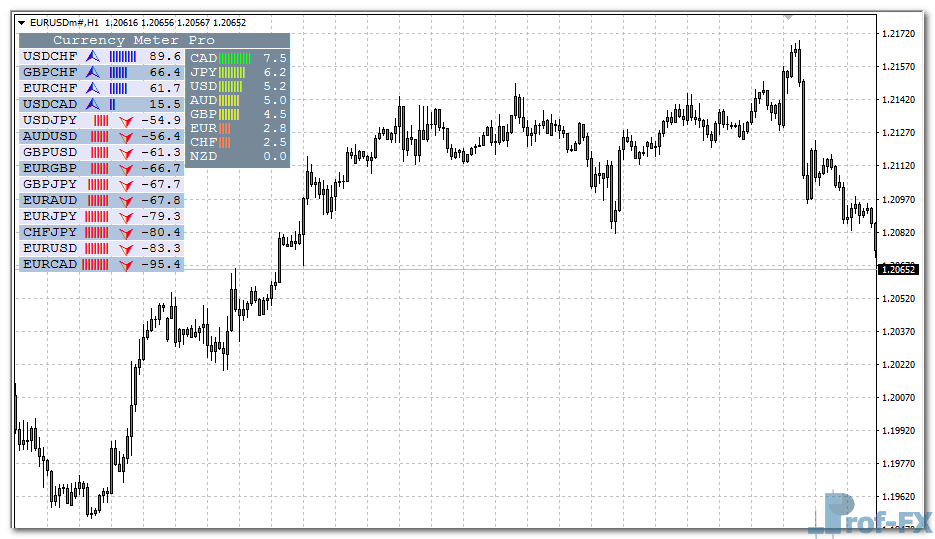Click the blue up arrow beside USDCHF

93,56
